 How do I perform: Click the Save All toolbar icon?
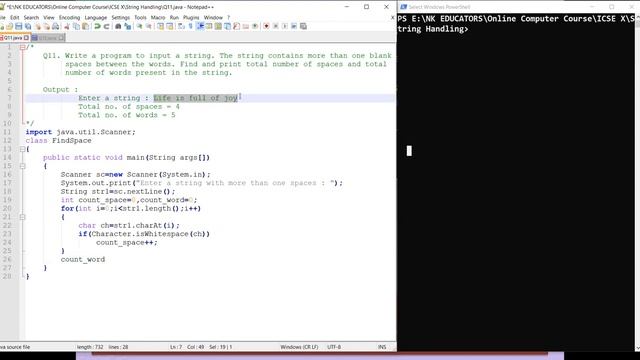28,27
